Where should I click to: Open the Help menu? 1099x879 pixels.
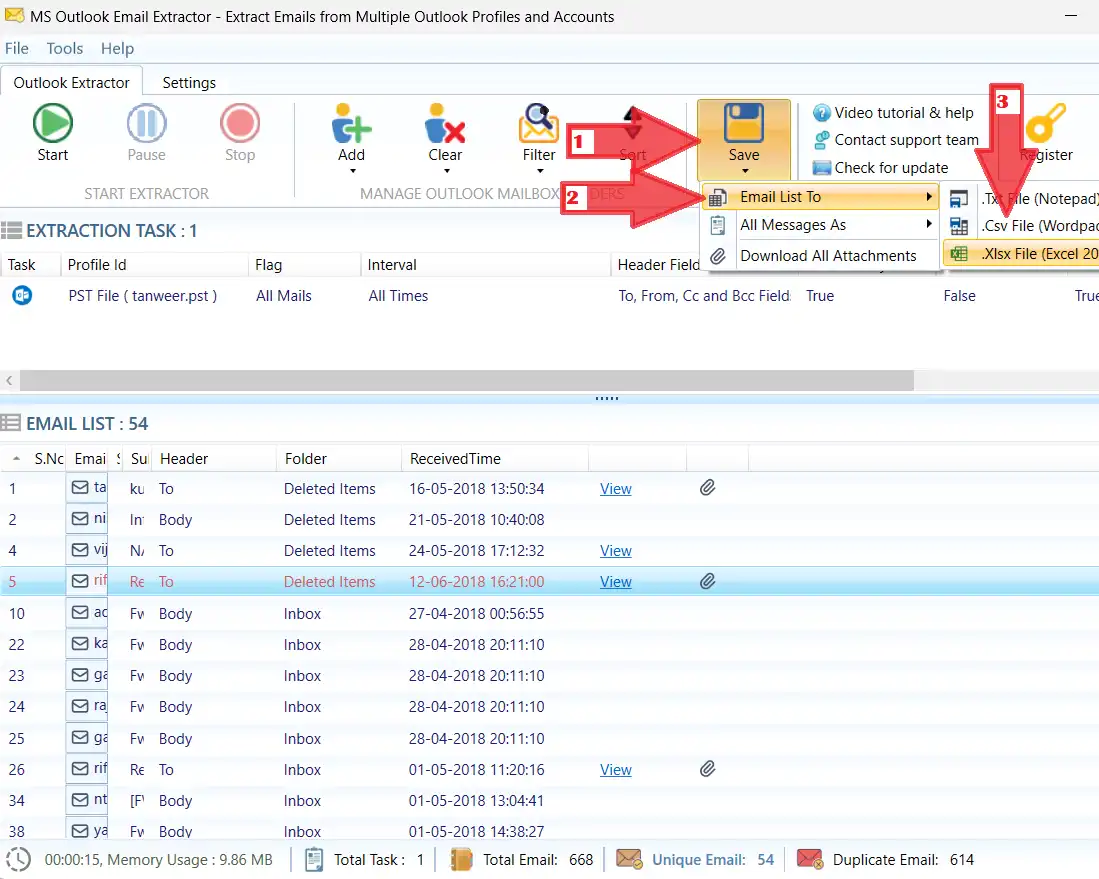coord(117,48)
